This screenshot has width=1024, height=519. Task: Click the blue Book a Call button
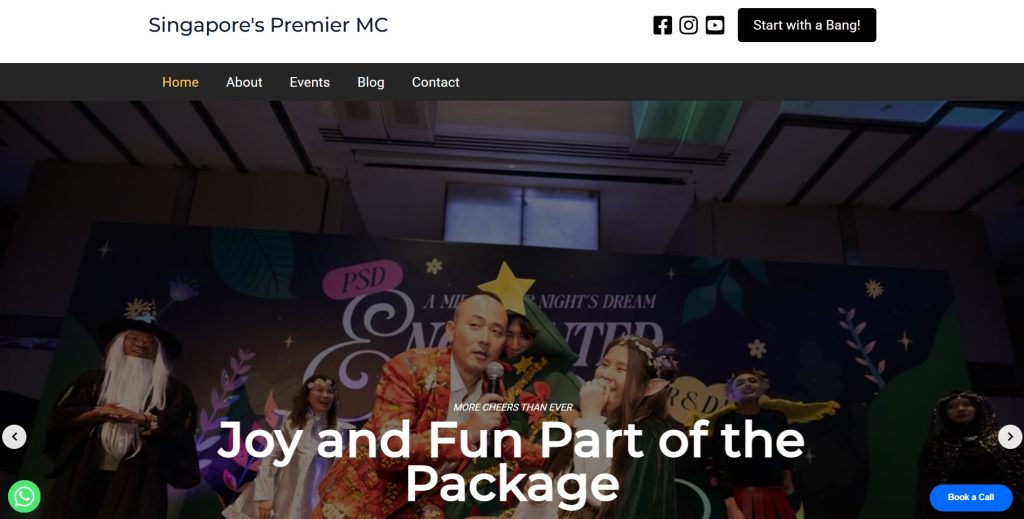(971, 497)
